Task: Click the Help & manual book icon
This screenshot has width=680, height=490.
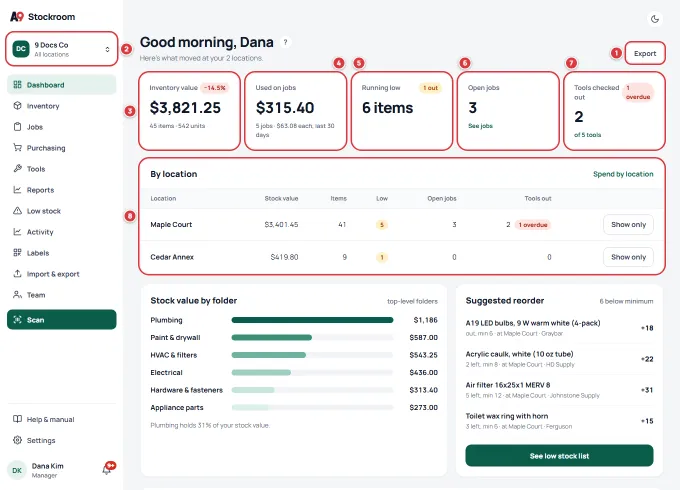Action: (x=17, y=419)
